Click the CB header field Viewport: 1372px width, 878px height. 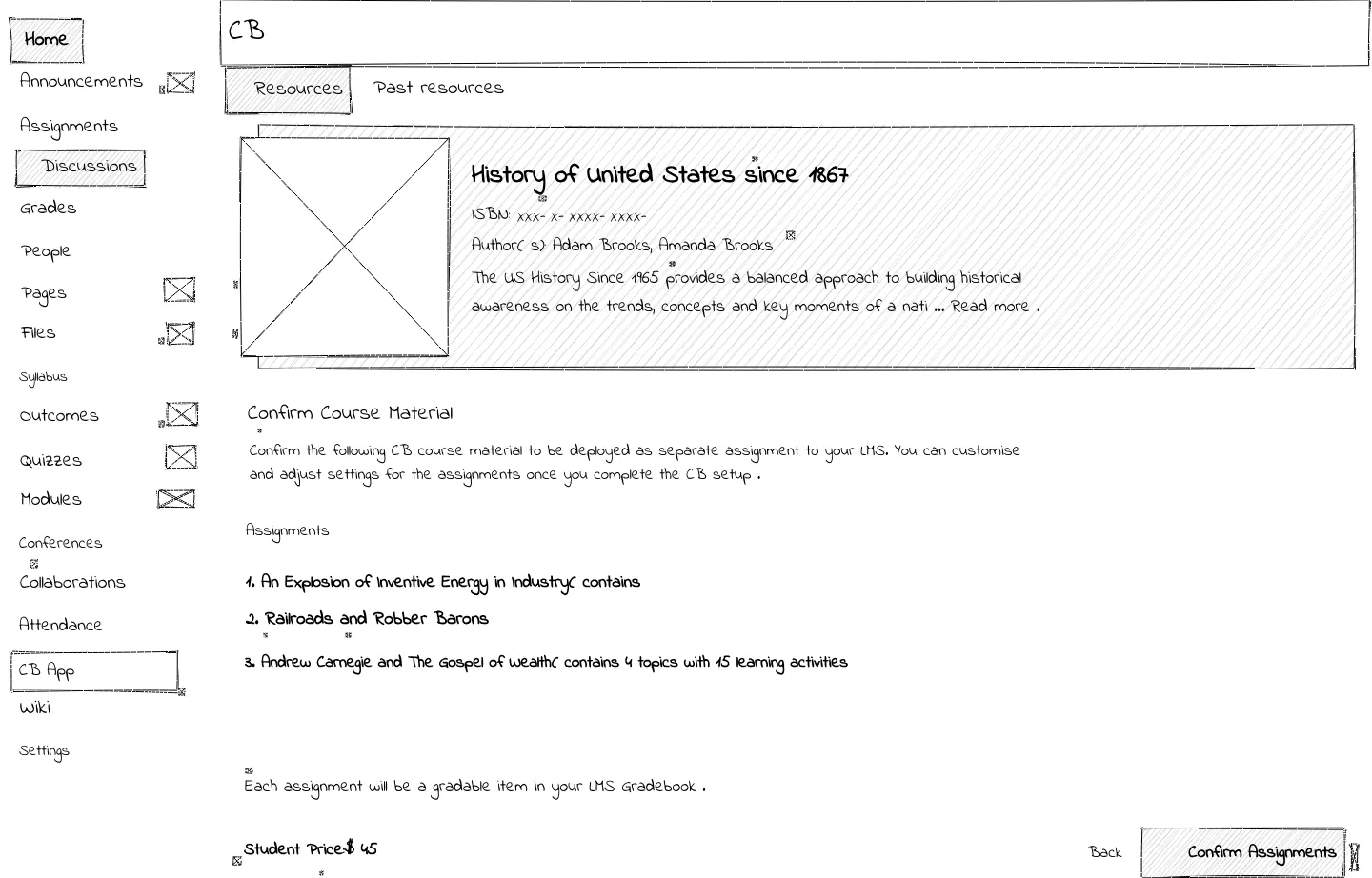[794, 32]
